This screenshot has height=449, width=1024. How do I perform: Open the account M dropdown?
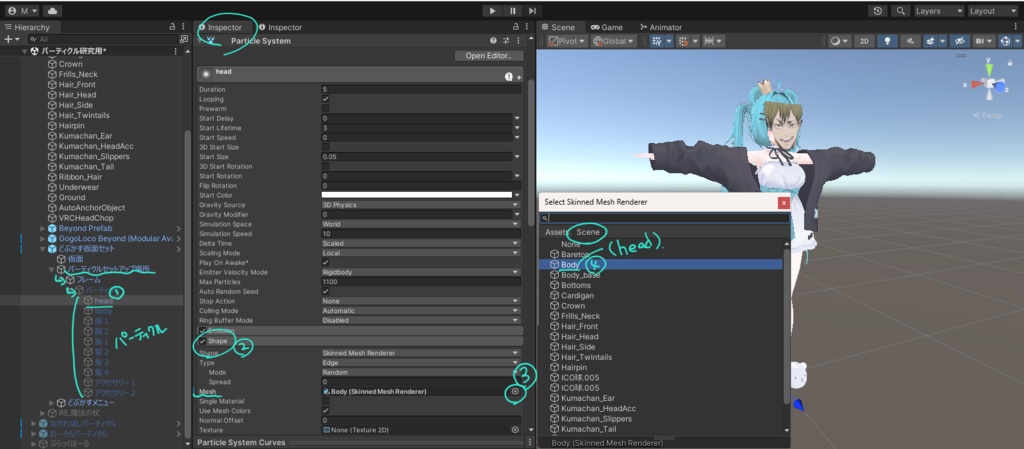click(23, 11)
